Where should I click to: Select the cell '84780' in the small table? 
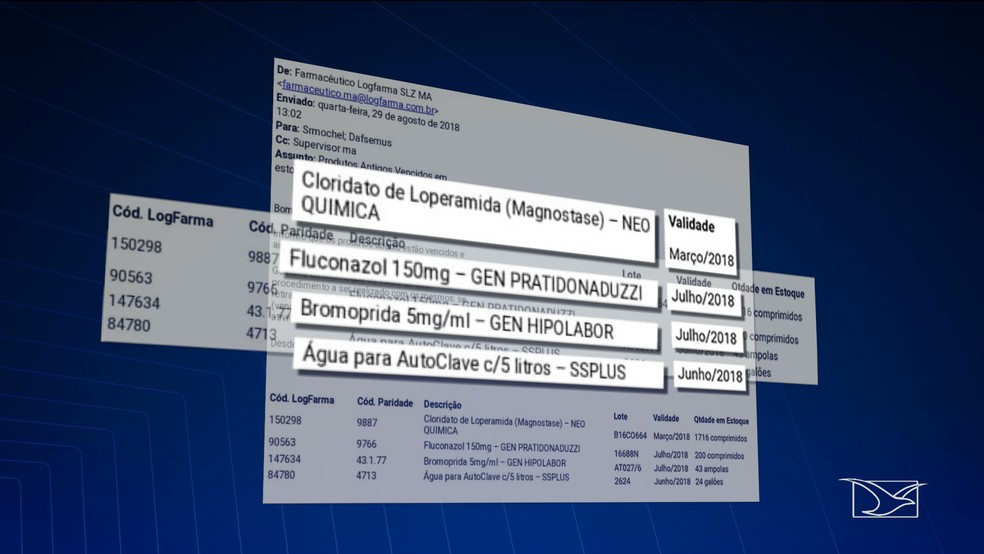[281, 474]
